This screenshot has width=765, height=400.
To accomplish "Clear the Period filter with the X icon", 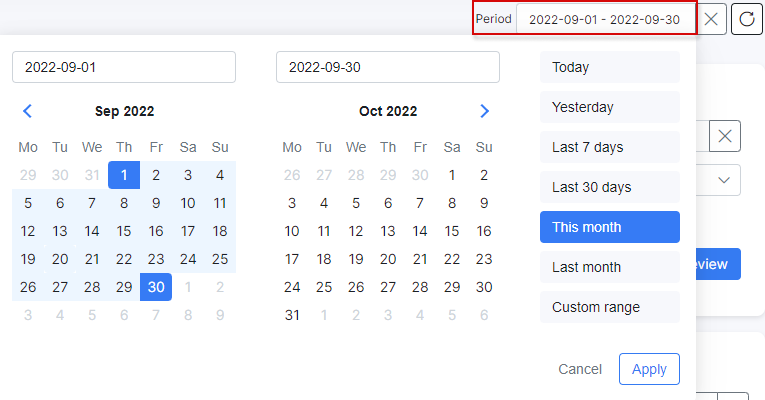I will point(711,19).
